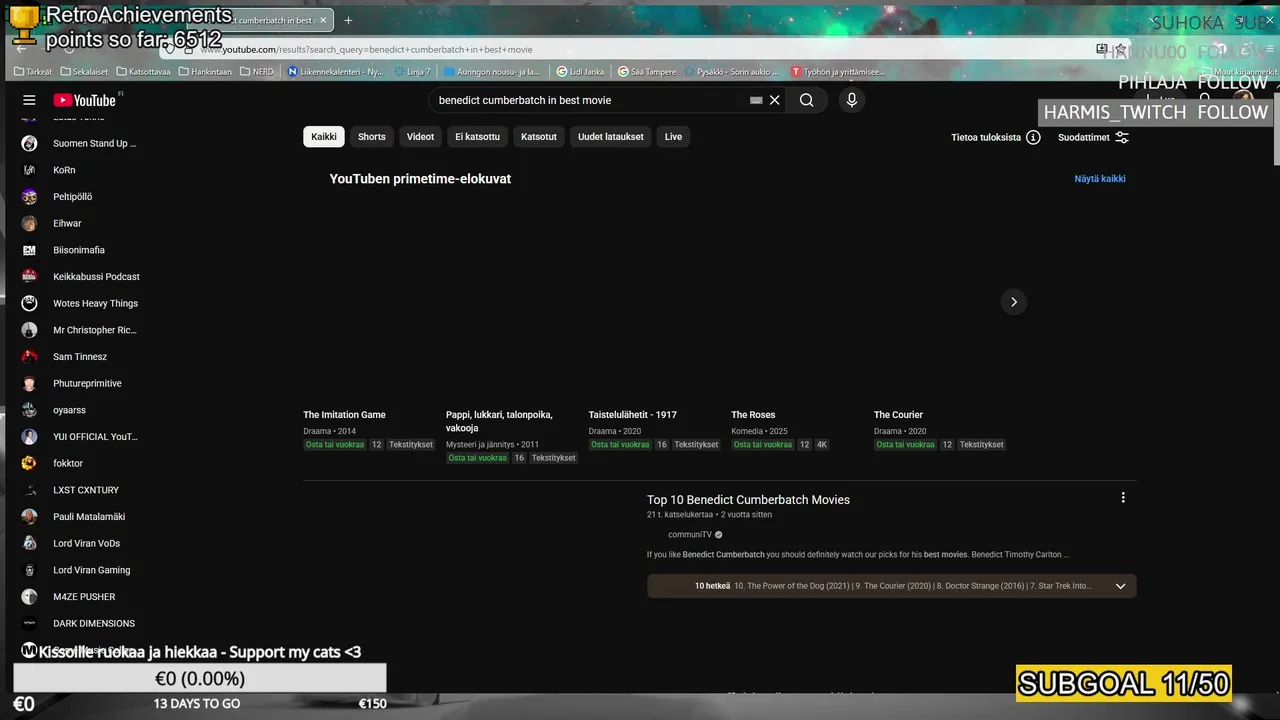Click the YUI OFFICIAL YouTube channel avatar
Image resolution: width=1280 pixels, height=720 pixels.
pyautogui.click(x=30, y=437)
